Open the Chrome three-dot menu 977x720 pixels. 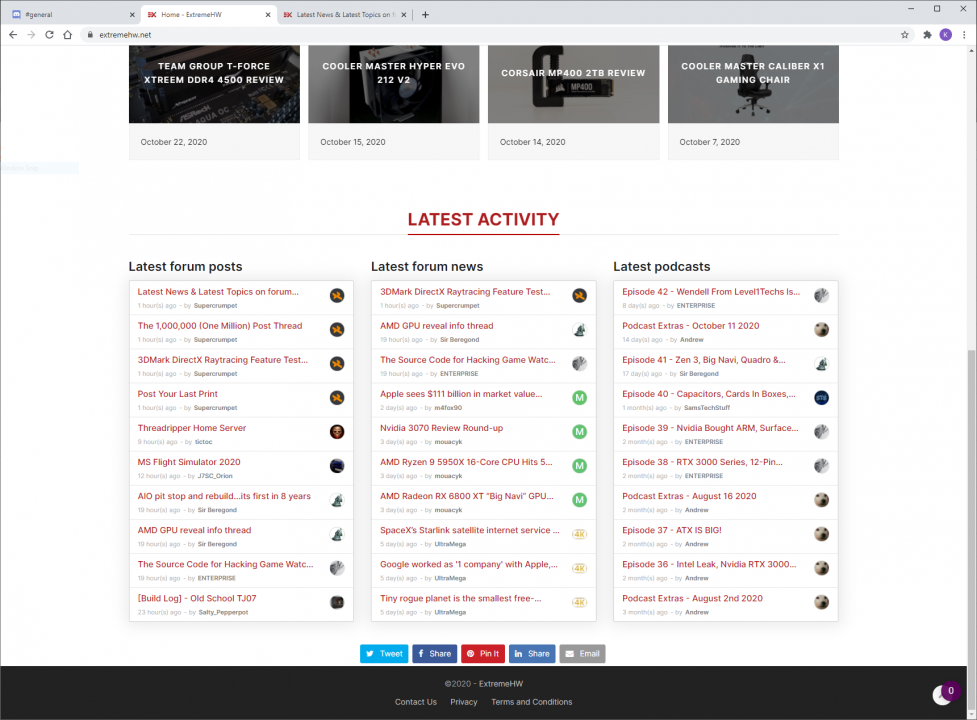963,33
